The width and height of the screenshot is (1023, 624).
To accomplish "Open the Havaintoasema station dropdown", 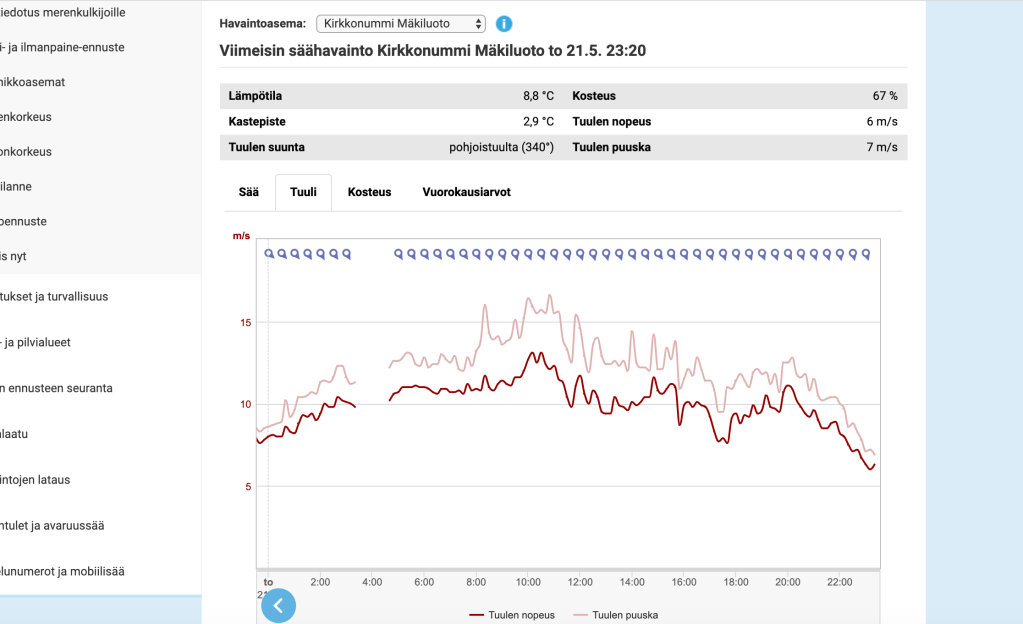I will click(400, 23).
